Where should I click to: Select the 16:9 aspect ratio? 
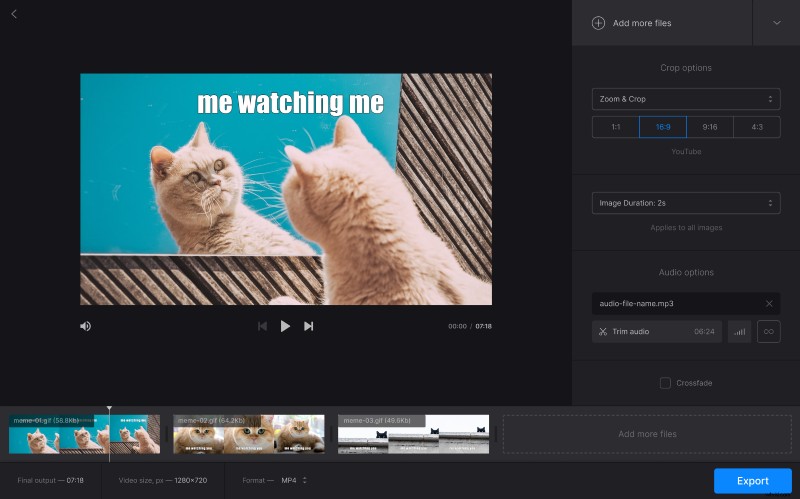point(663,127)
